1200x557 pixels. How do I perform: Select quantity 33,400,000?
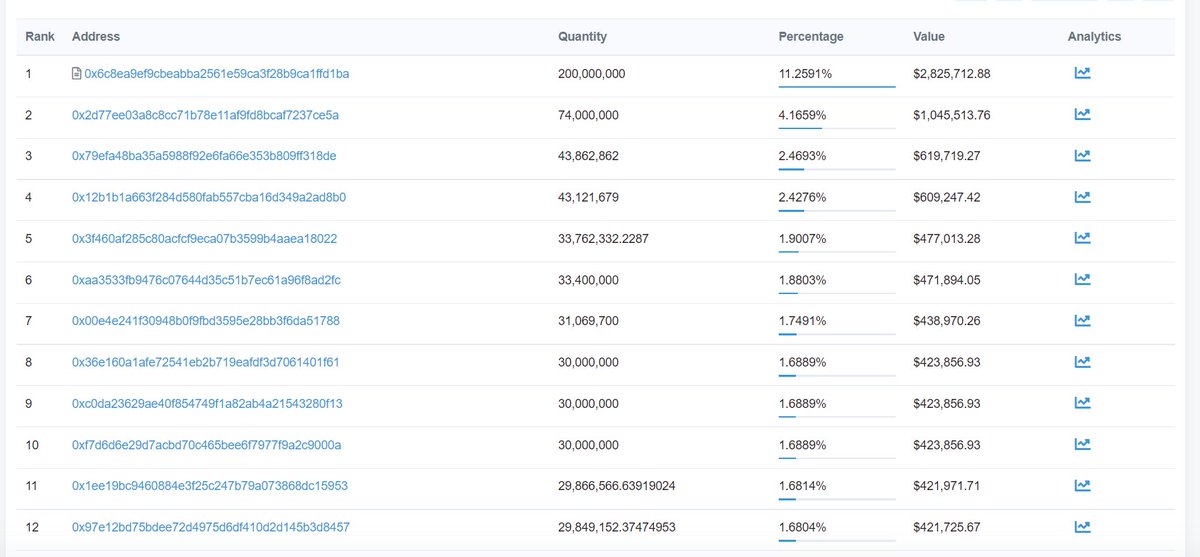tap(588, 280)
